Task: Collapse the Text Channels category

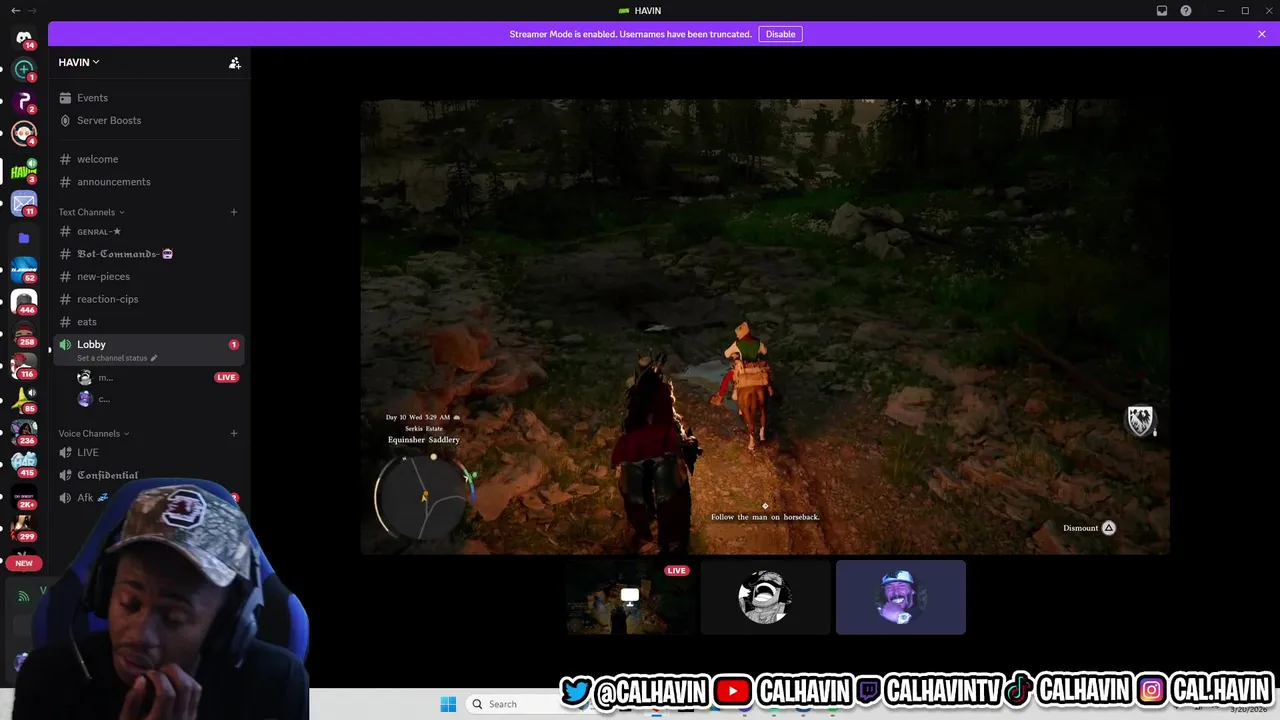Action: click(x=91, y=212)
